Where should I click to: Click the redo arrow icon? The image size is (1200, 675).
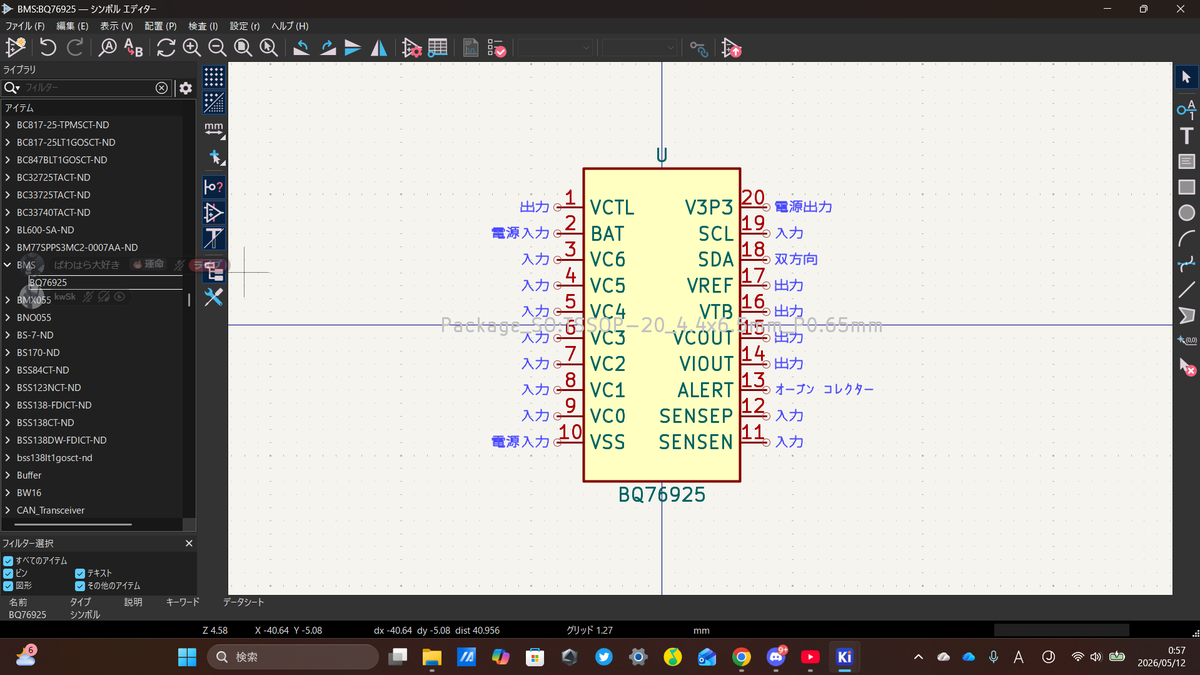[x=75, y=47]
